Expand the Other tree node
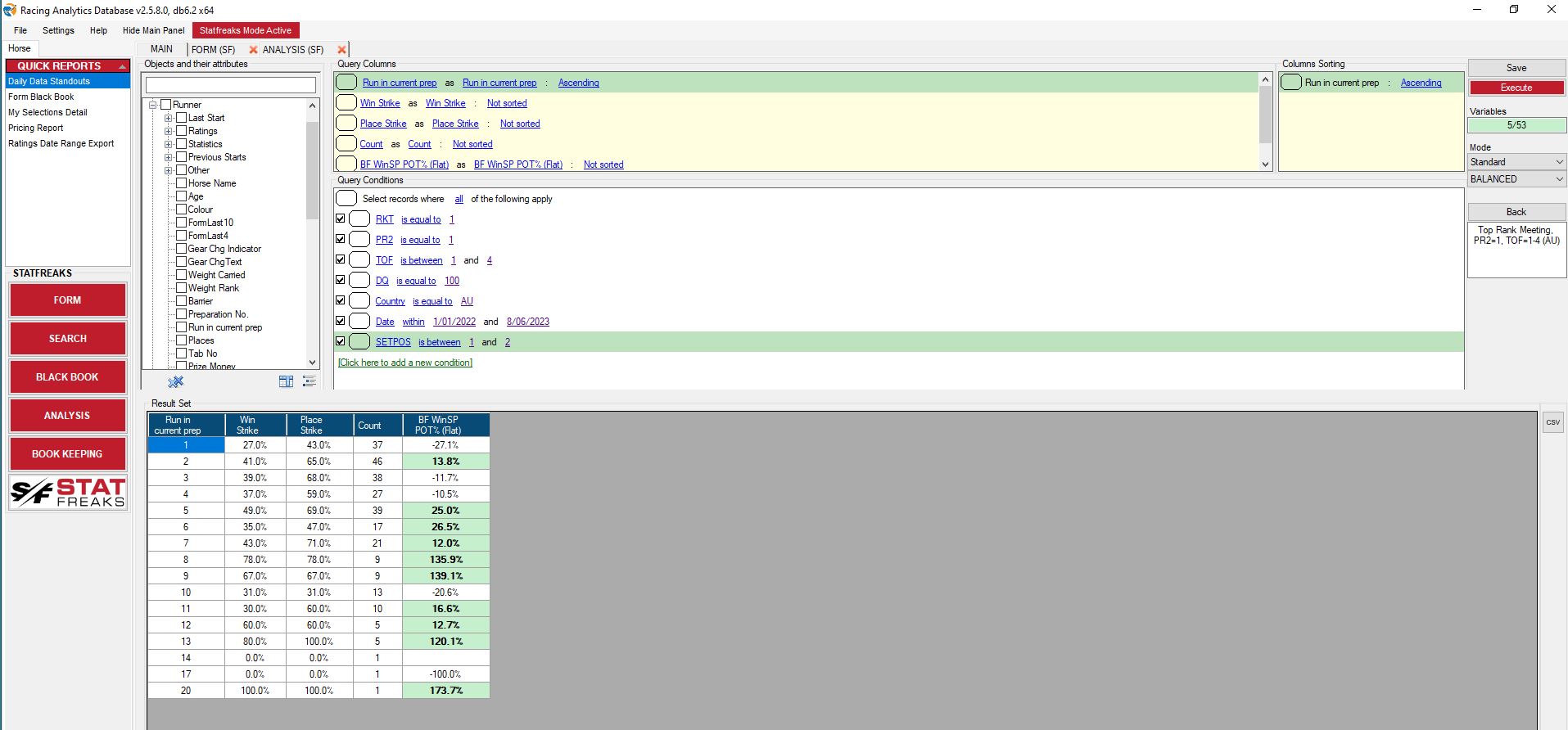 click(x=168, y=170)
